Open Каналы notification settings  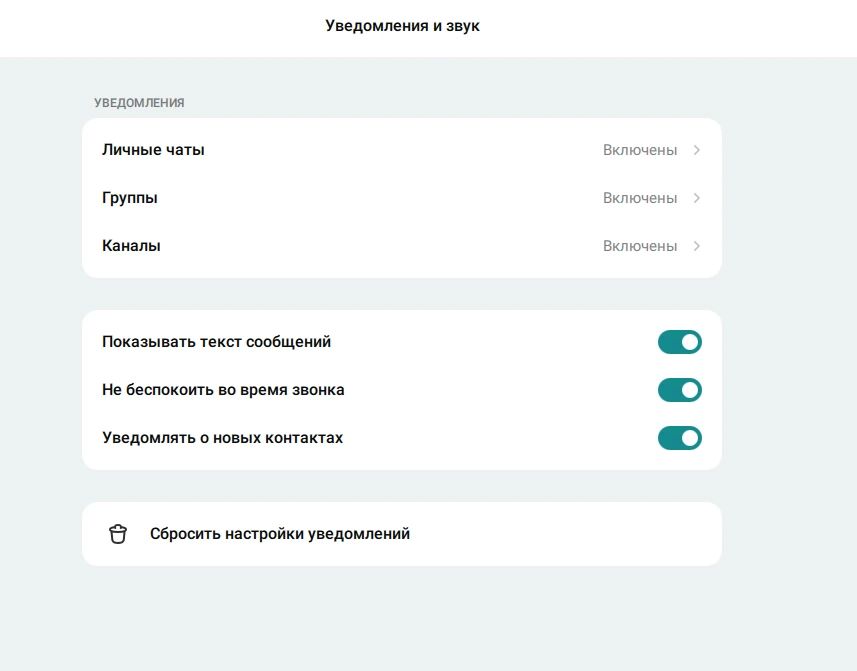tap(402, 246)
